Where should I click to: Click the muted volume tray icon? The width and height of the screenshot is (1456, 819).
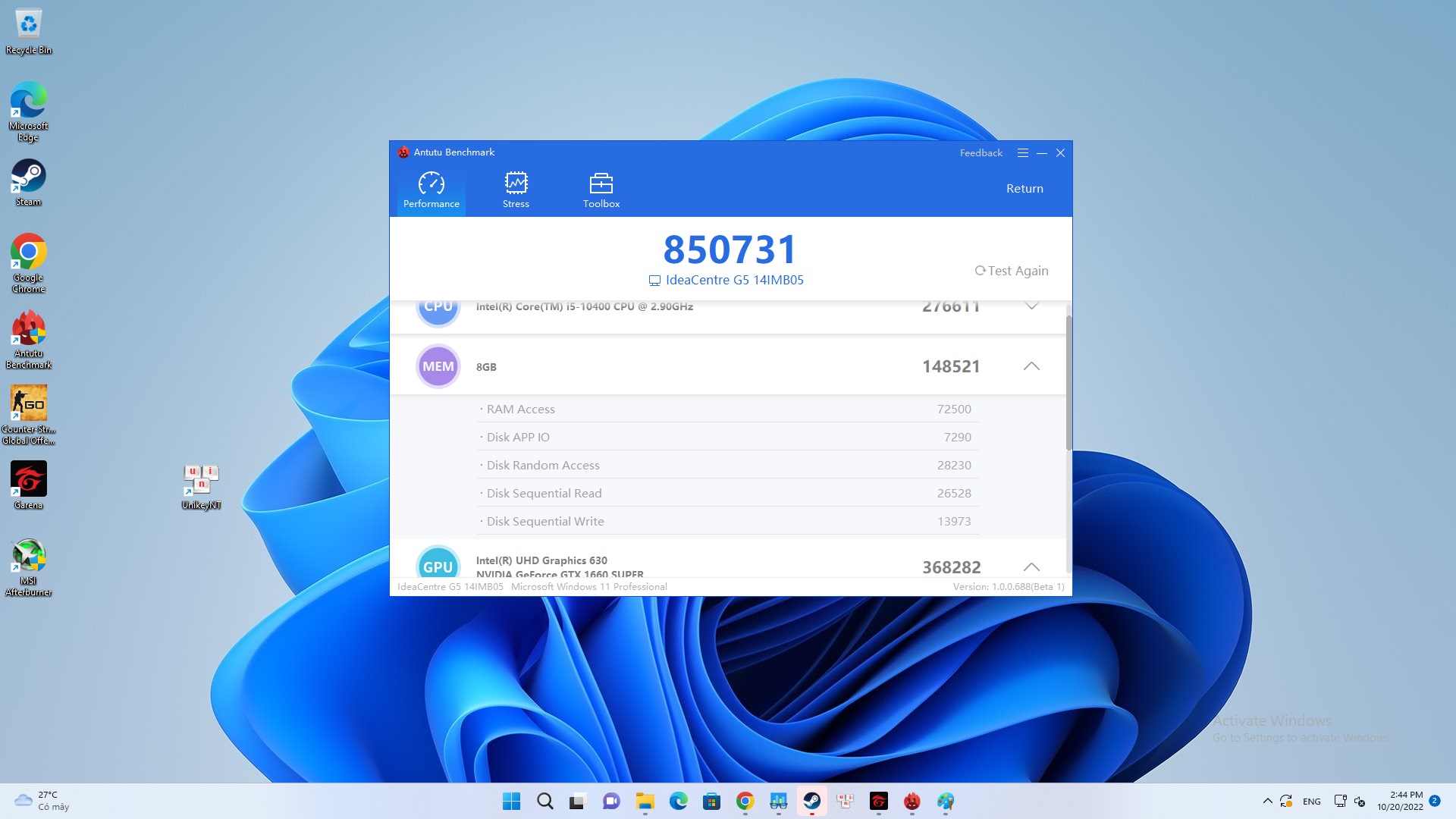[1360, 801]
